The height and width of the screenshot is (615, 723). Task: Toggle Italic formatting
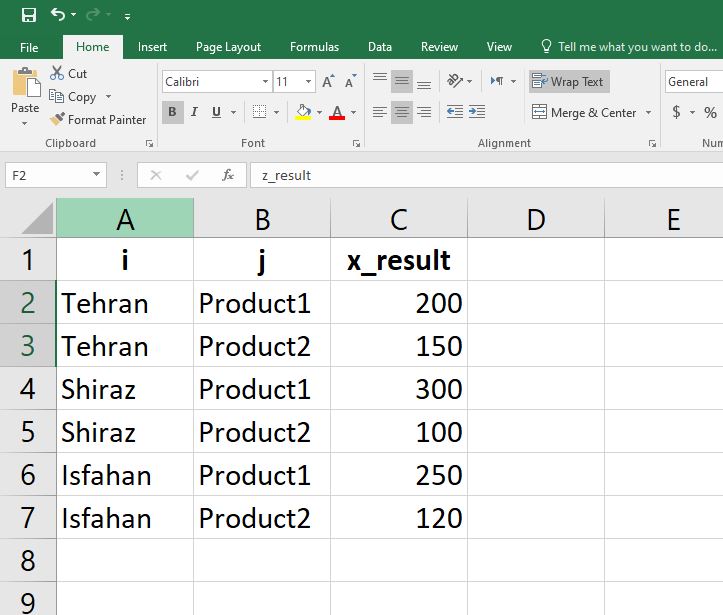coord(194,112)
